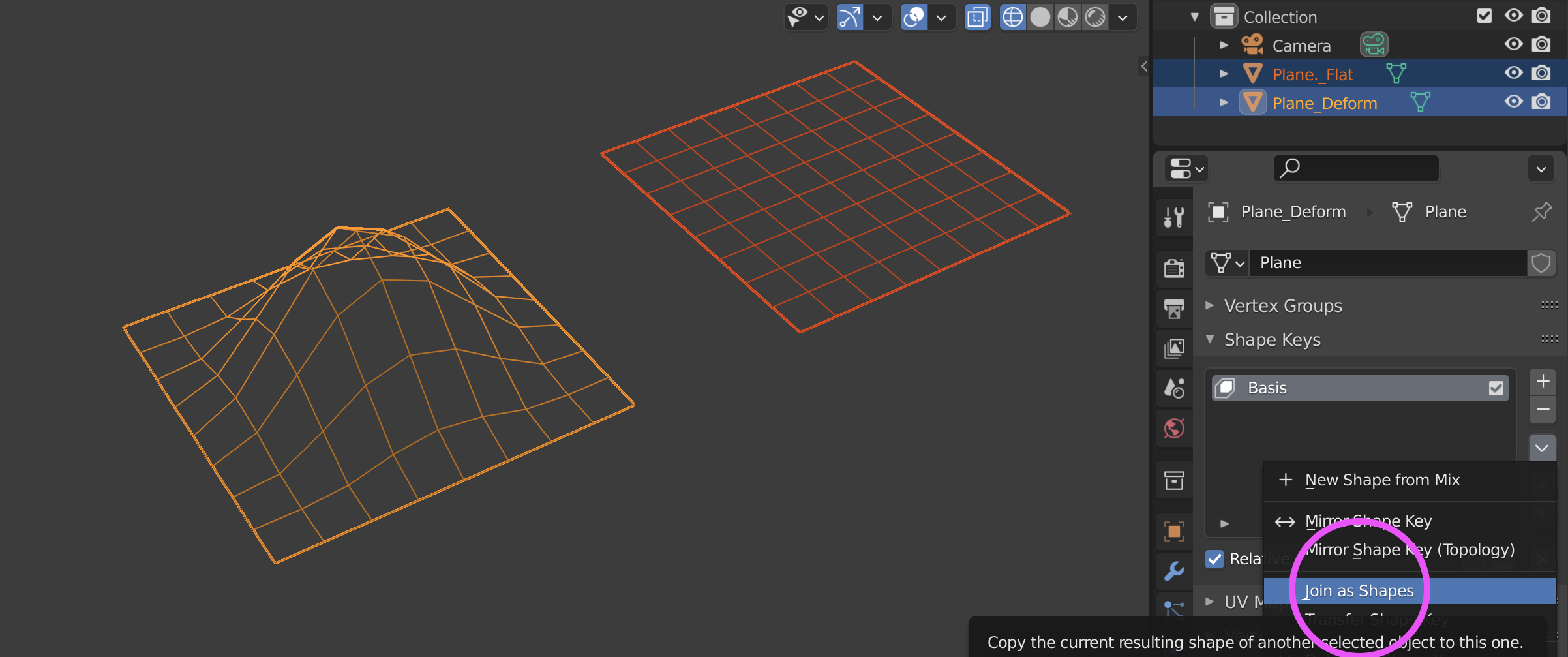Click the sidebar toggle arrow at viewport edge

[x=1143, y=66]
